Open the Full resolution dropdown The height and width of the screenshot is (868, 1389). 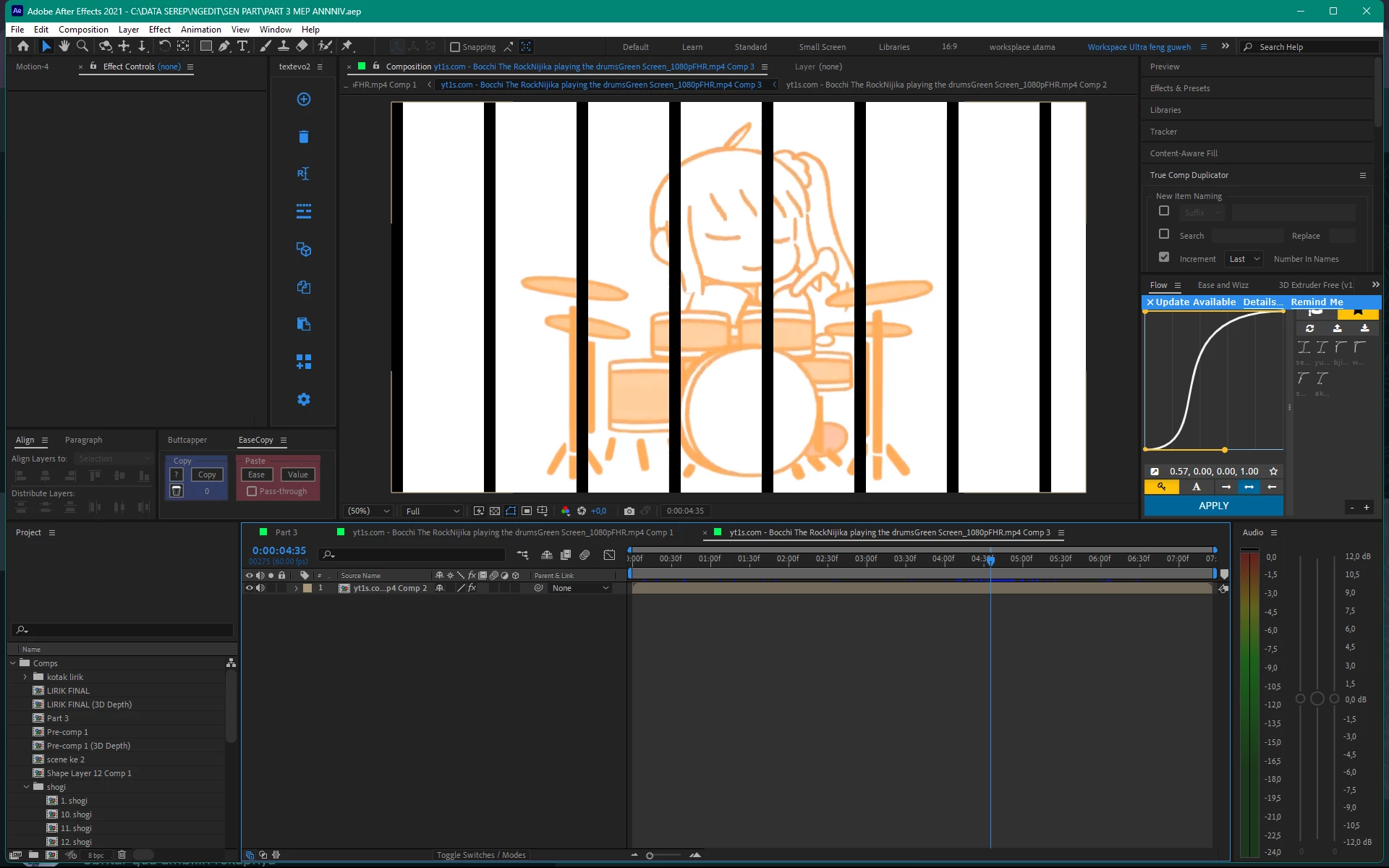coord(432,511)
